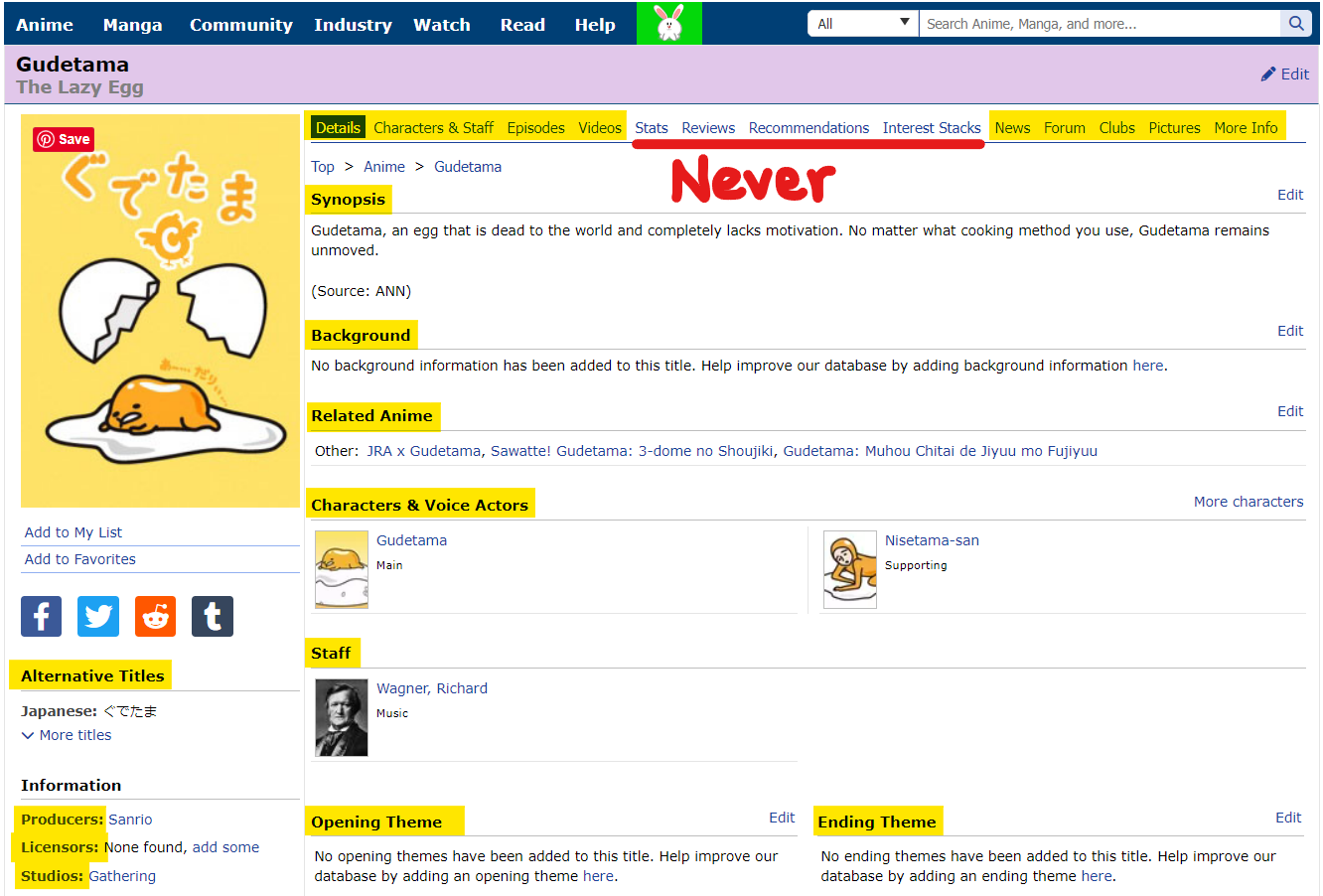Share on Reddit icon
1323x896 pixels.
pyautogui.click(x=155, y=616)
